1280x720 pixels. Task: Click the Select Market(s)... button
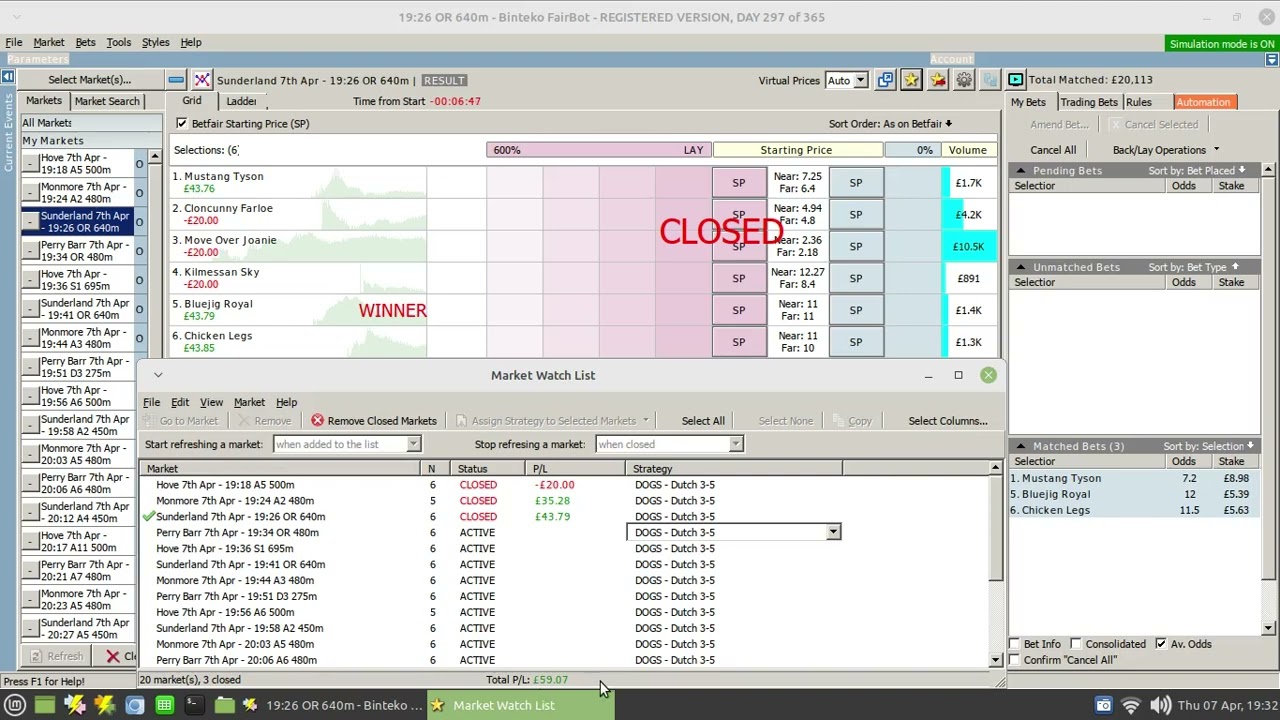click(89, 80)
